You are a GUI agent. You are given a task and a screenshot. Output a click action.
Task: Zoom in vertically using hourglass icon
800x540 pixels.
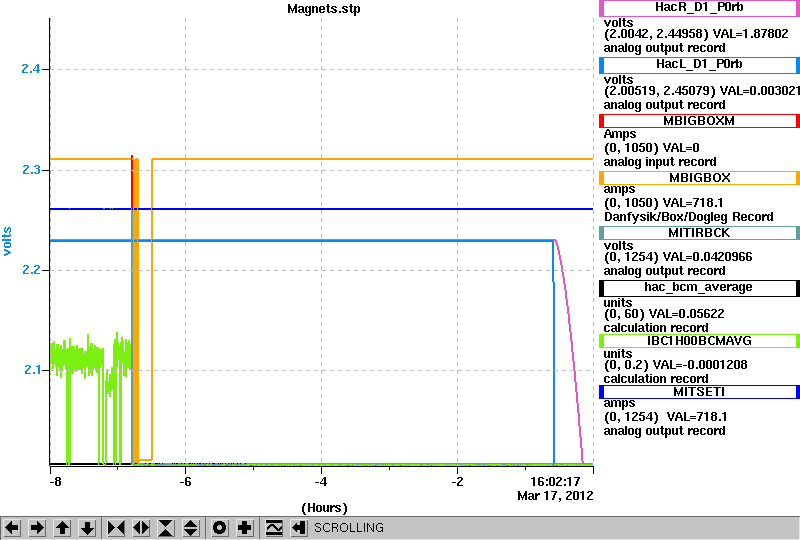(166, 528)
